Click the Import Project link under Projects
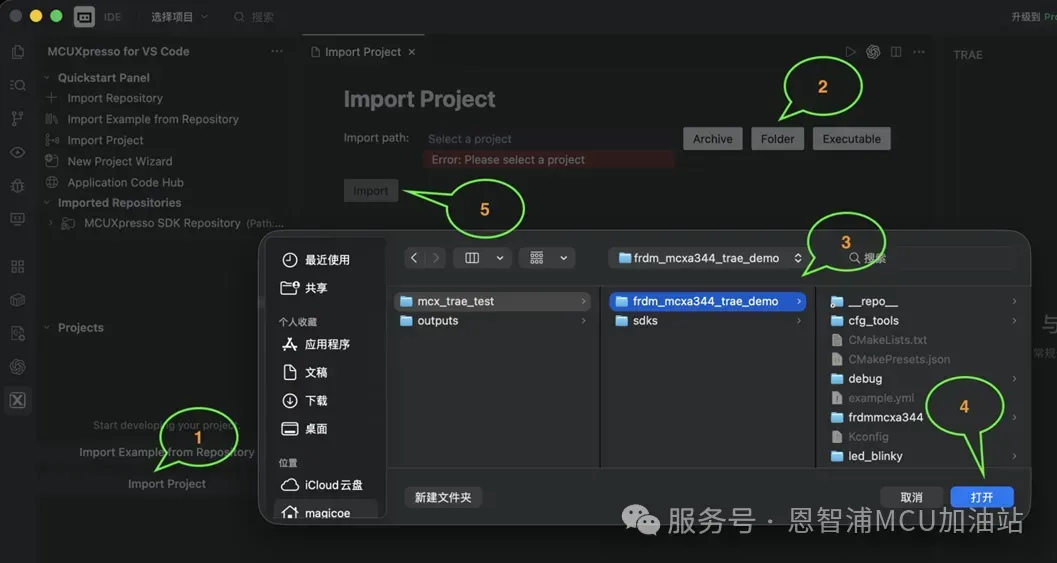Screen dimensions: 1057x563 coord(167,484)
